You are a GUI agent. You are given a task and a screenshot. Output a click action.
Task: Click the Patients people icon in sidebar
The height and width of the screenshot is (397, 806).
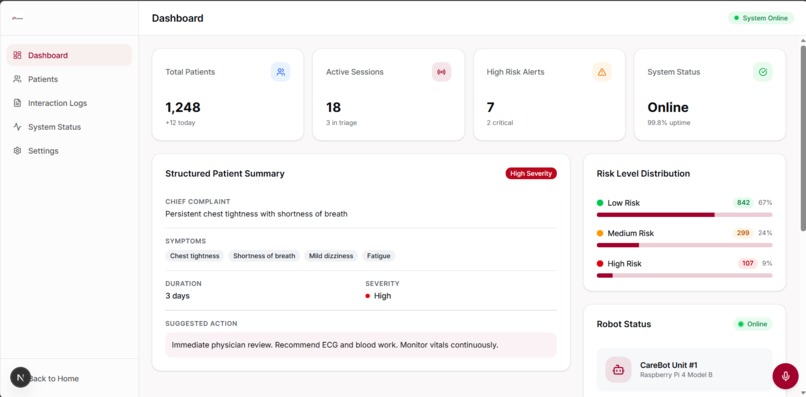click(x=17, y=79)
